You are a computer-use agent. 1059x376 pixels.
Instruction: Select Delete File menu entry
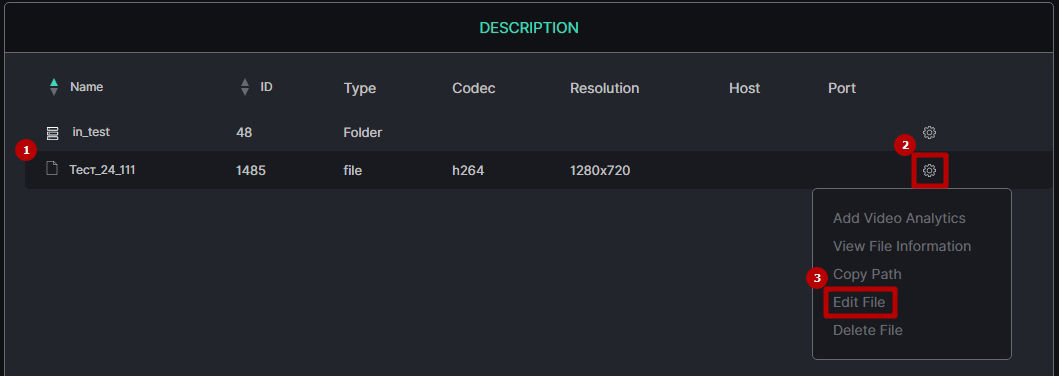pos(867,330)
